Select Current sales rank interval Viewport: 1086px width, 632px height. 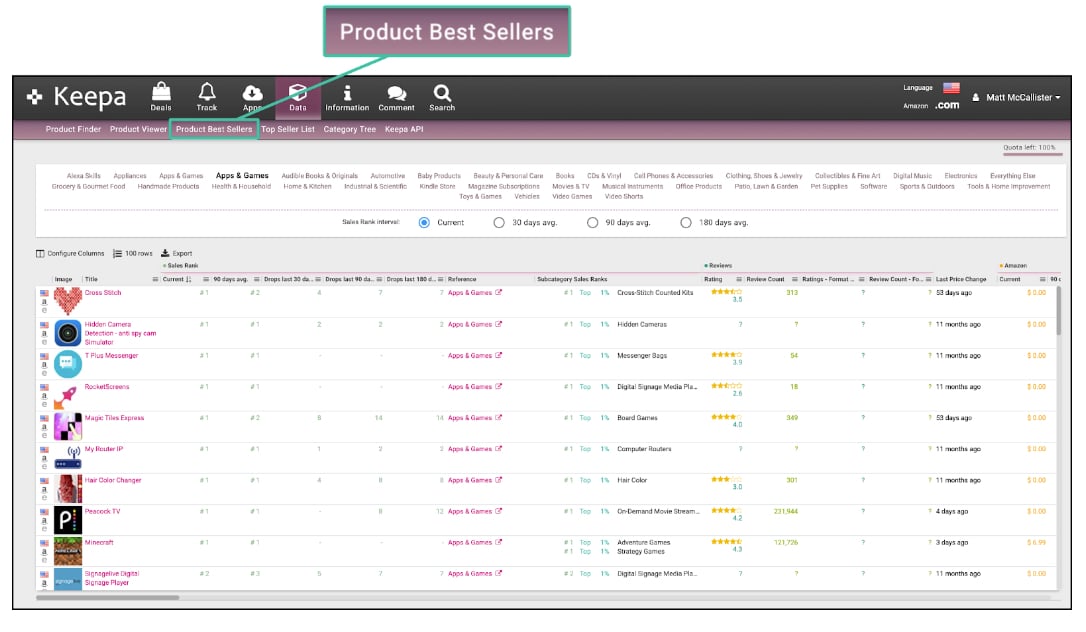point(424,223)
